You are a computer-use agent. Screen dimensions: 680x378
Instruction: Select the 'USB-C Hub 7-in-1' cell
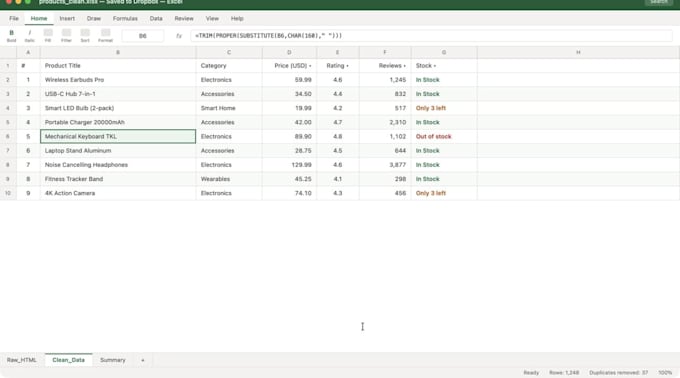tap(118, 94)
